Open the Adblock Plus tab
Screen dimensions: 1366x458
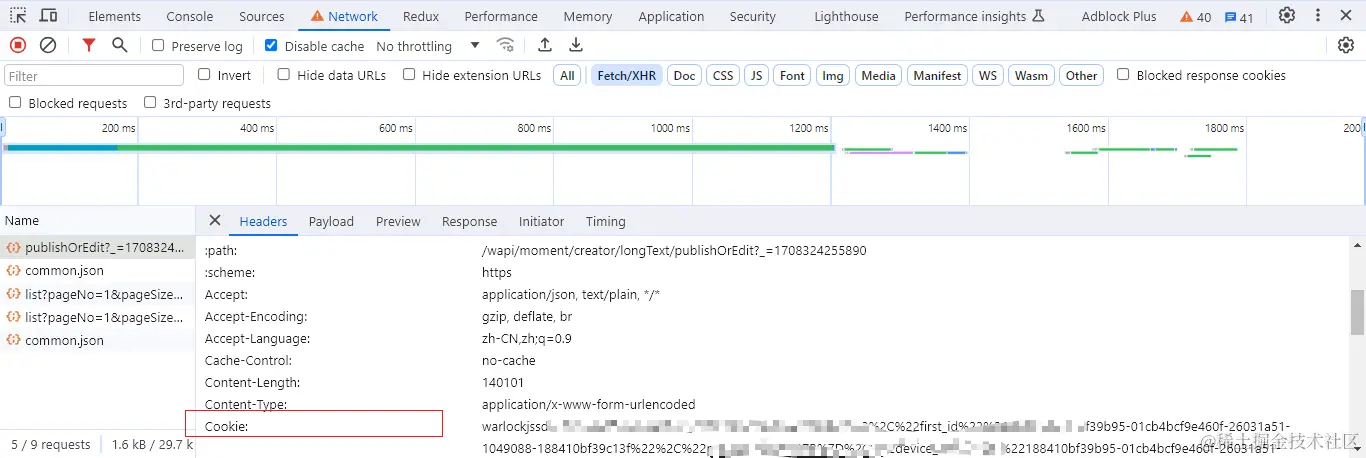(1118, 16)
